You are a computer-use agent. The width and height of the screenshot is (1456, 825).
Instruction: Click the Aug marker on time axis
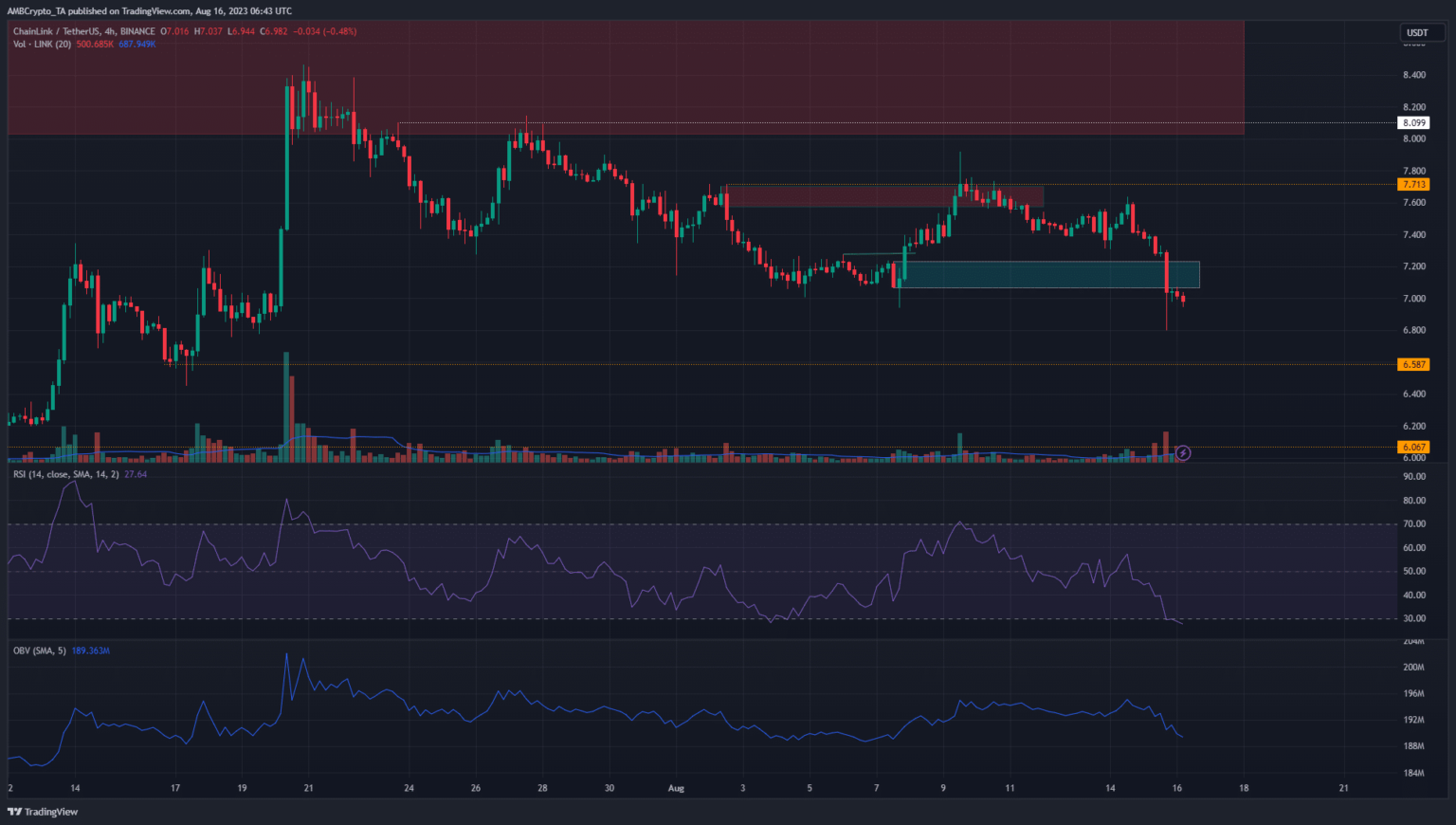[676, 788]
